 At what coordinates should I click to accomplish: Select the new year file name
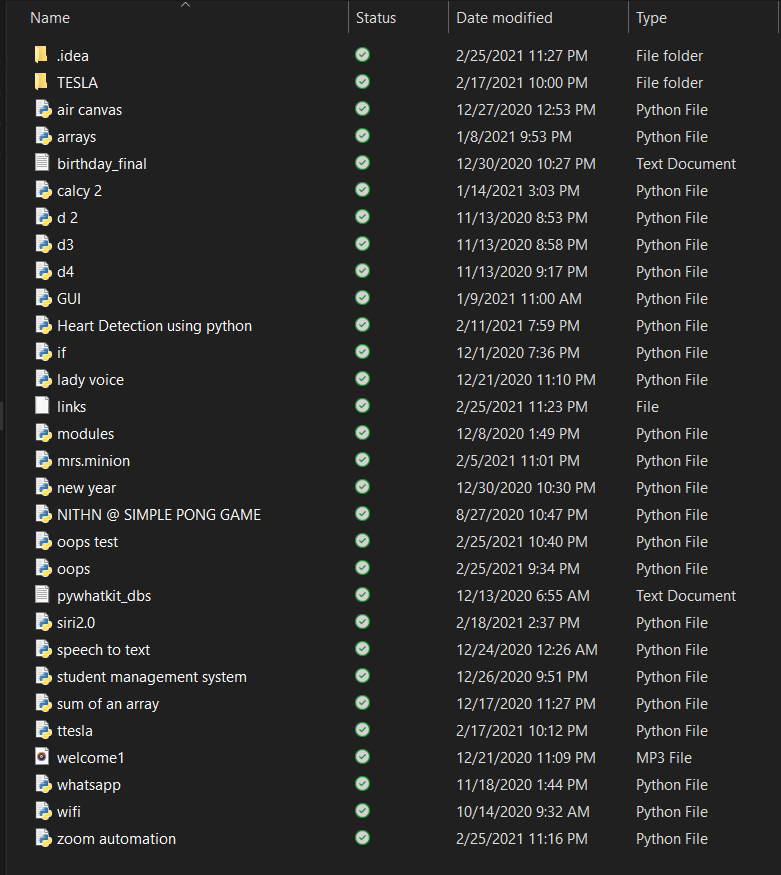pyautogui.click(x=86, y=488)
